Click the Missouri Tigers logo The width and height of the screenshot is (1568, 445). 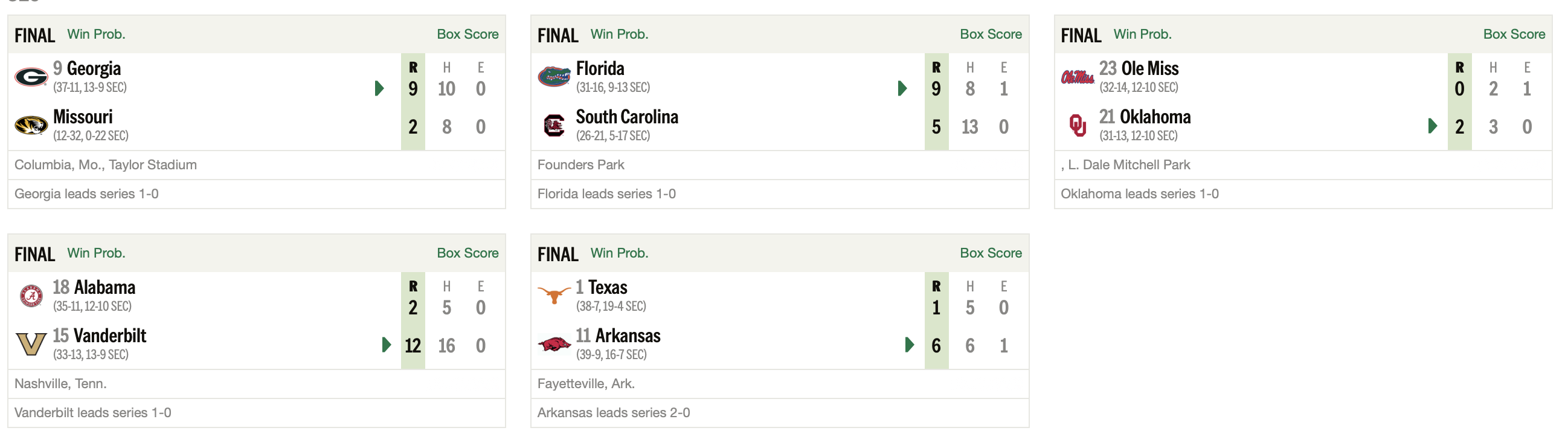(31, 126)
